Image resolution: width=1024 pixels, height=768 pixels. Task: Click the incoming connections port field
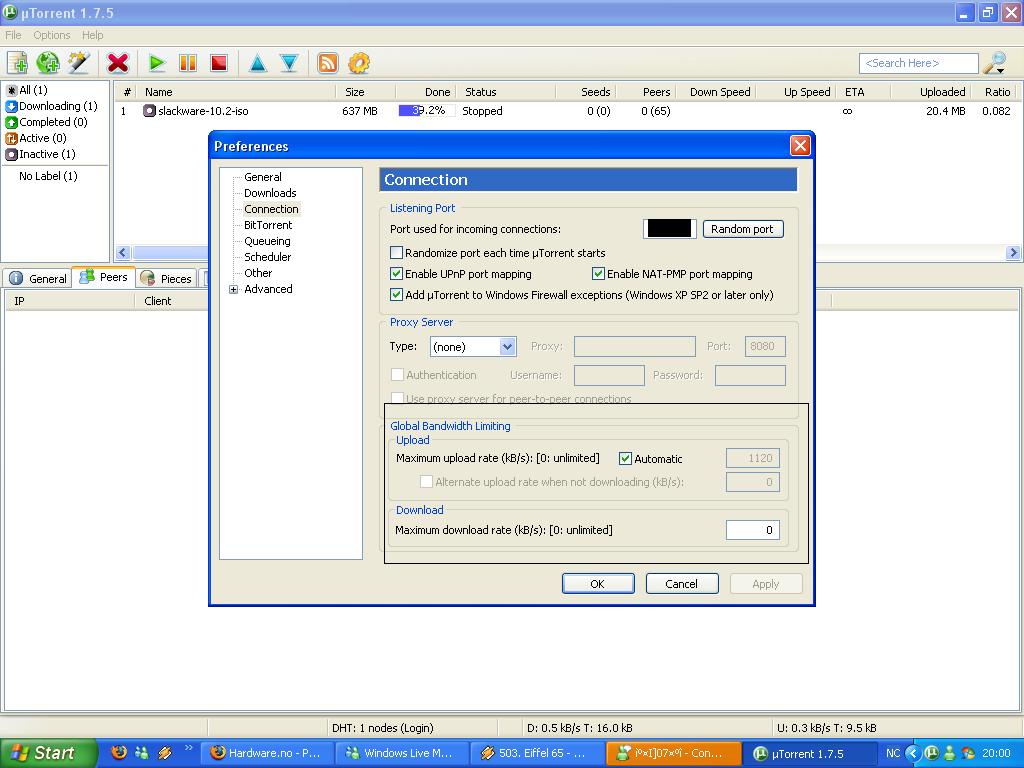click(x=669, y=229)
